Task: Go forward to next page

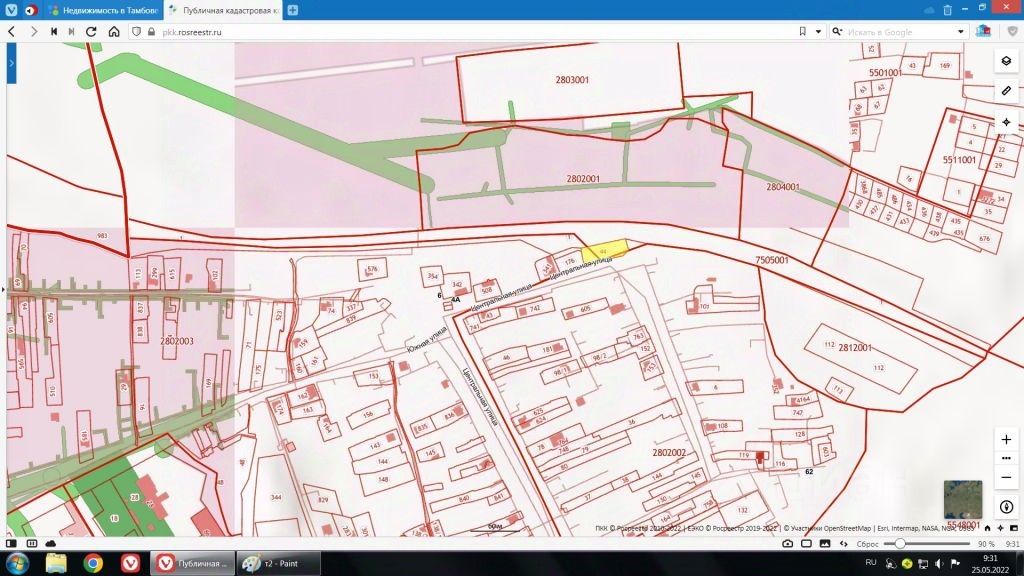Action: coord(33,31)
